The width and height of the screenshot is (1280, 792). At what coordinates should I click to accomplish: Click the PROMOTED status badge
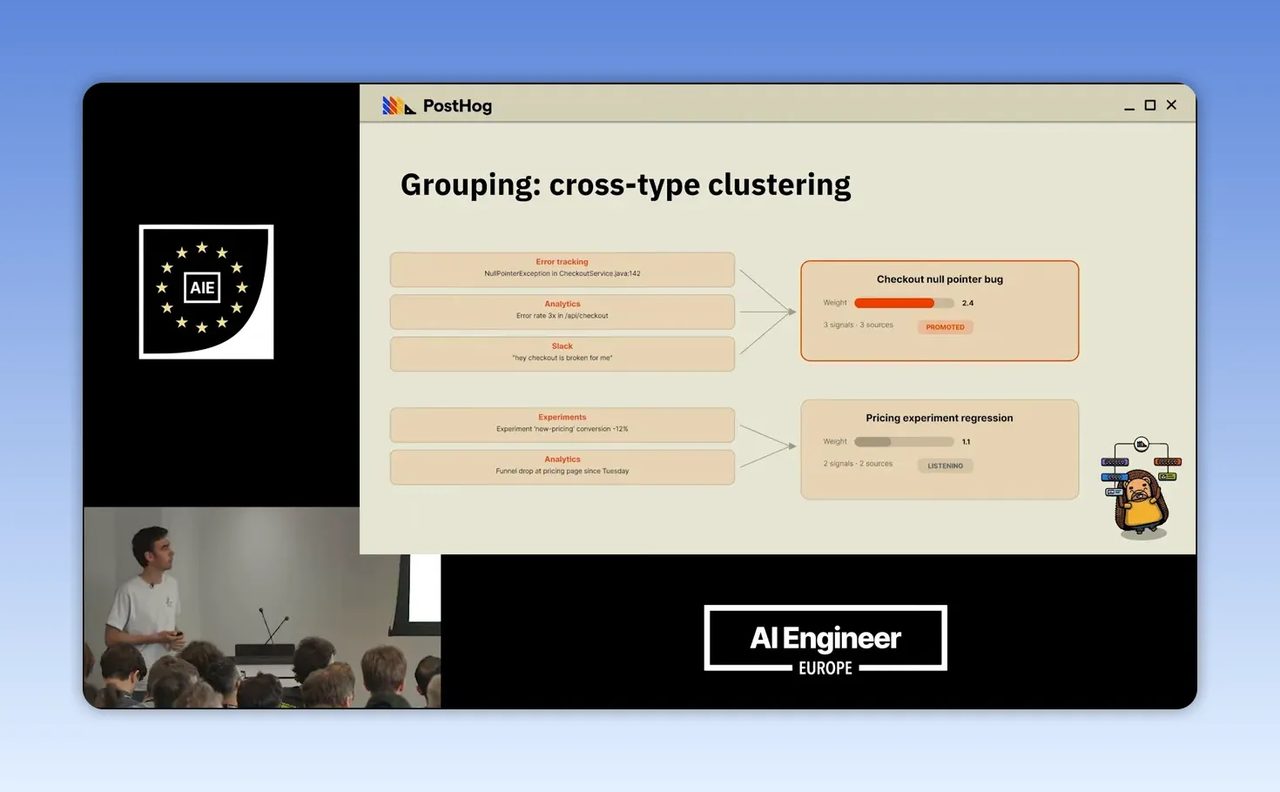[x=945, y=327]
